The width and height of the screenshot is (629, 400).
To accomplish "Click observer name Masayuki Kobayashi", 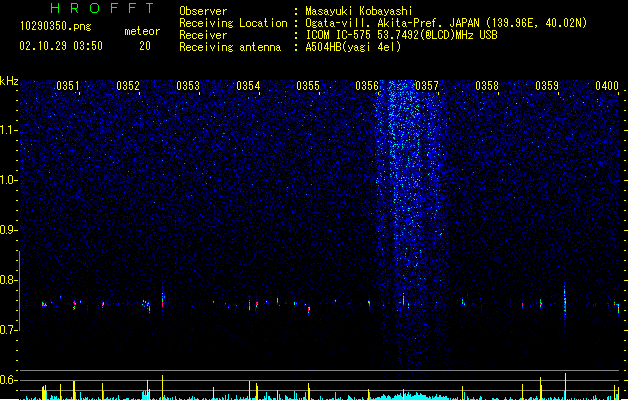I will coord(359,11).
